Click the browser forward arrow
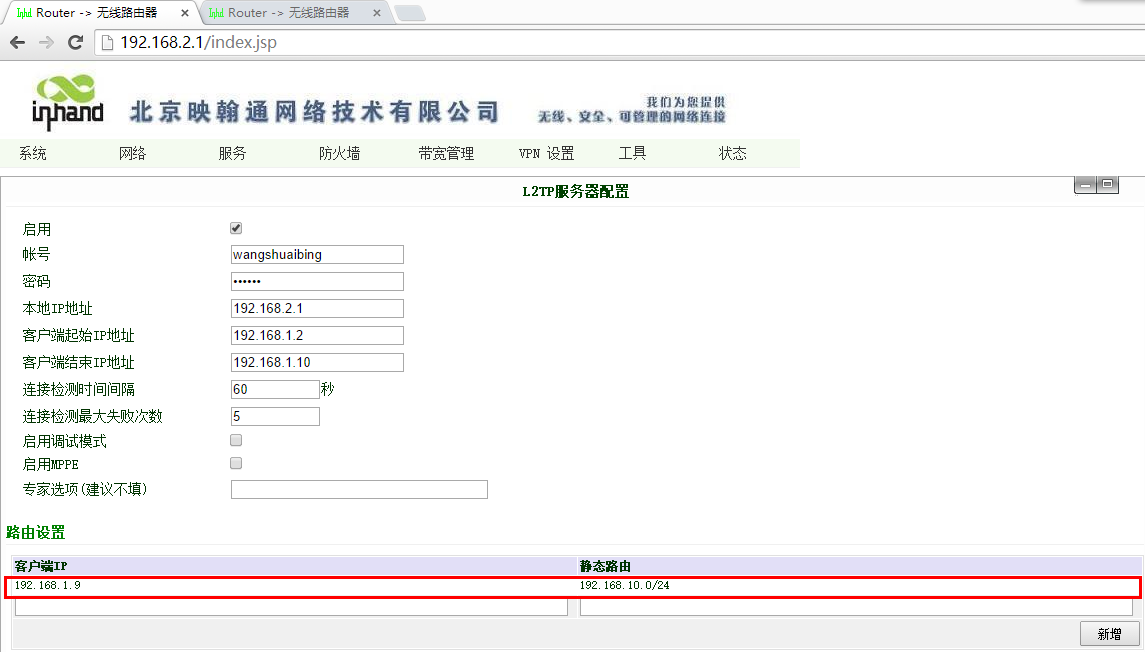The image size is (1145, 652). (46, 43)
